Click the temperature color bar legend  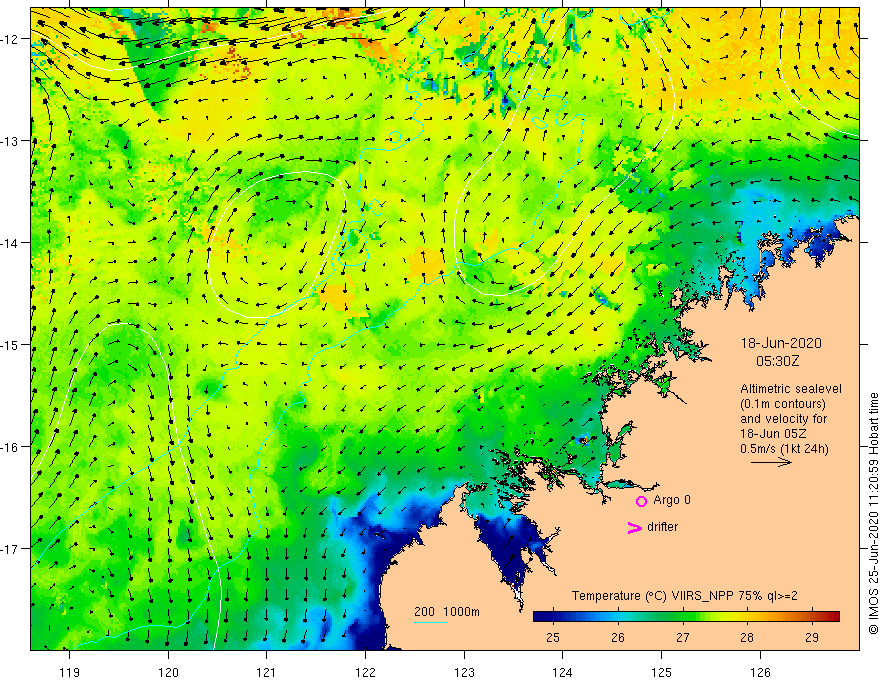pos(686,616)
